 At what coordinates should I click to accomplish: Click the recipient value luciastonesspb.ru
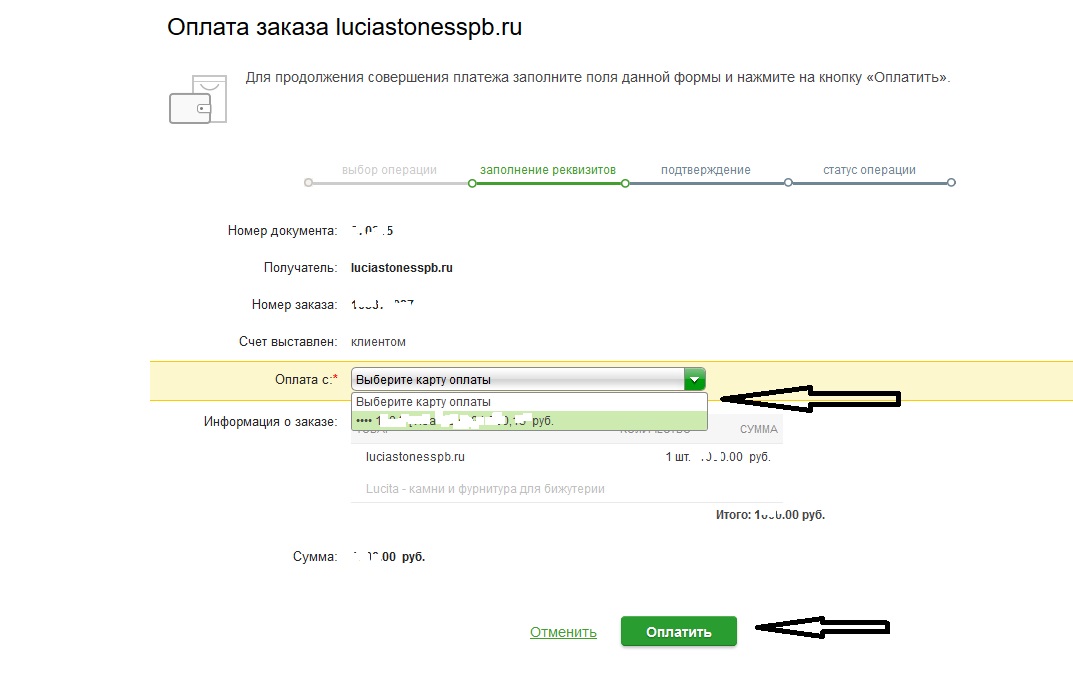point(402,268)
